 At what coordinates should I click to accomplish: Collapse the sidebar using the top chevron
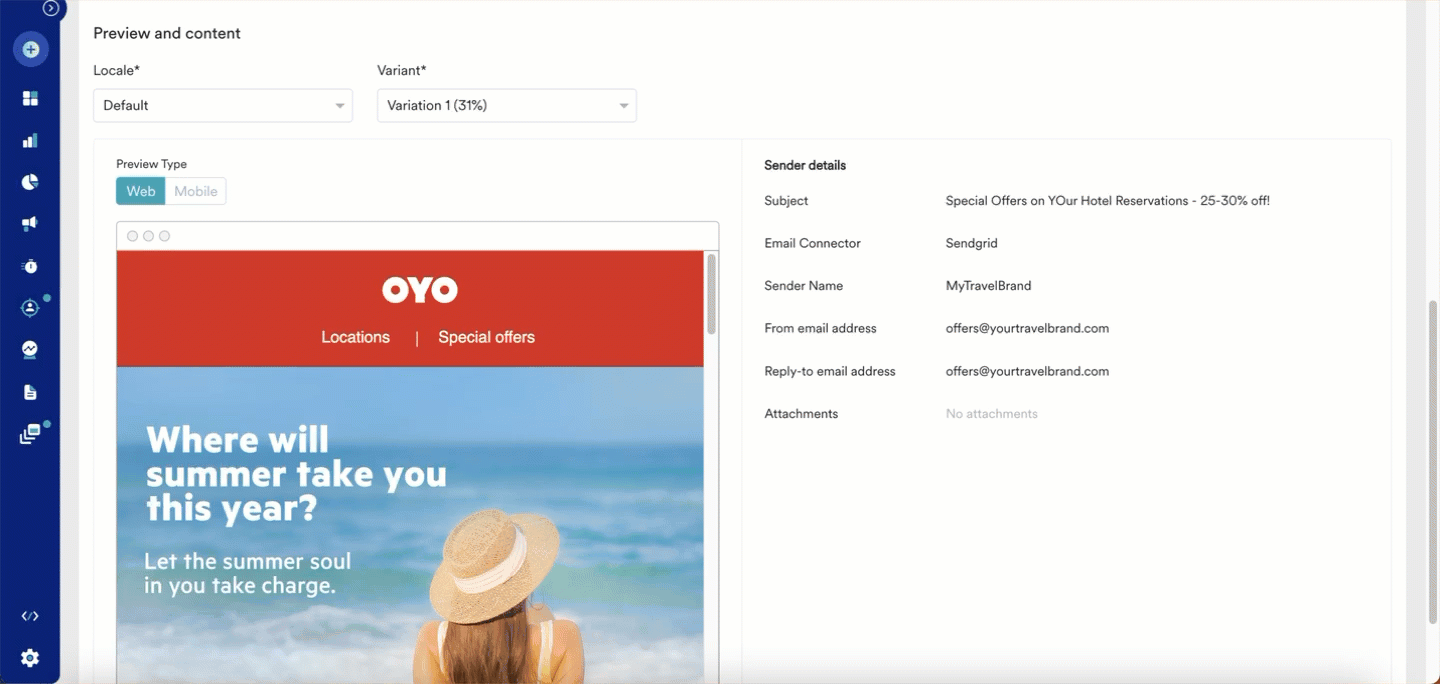[x=49, y=9]
